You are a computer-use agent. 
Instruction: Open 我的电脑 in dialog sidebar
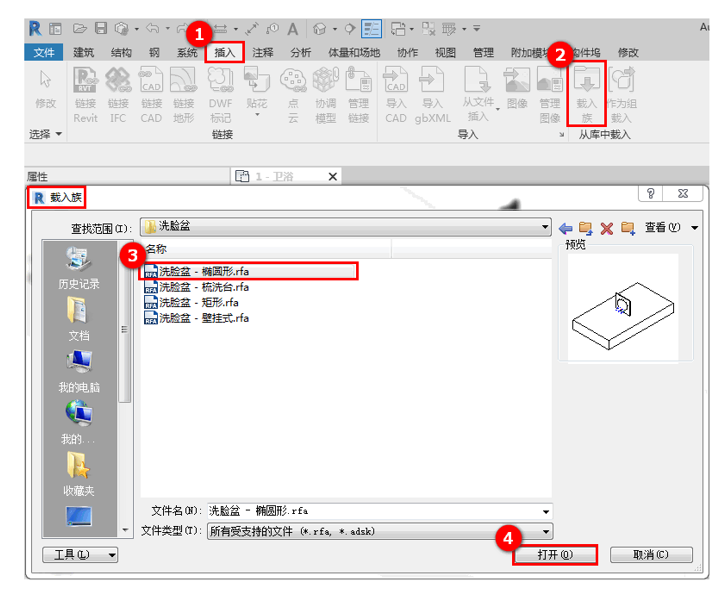(79, 371)
